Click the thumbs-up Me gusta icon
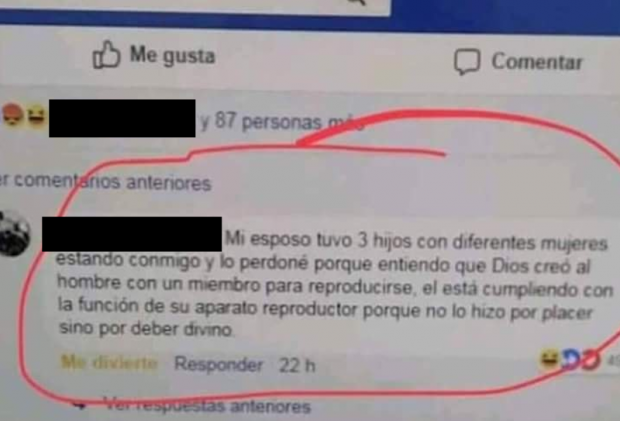 tap(106, 55)
